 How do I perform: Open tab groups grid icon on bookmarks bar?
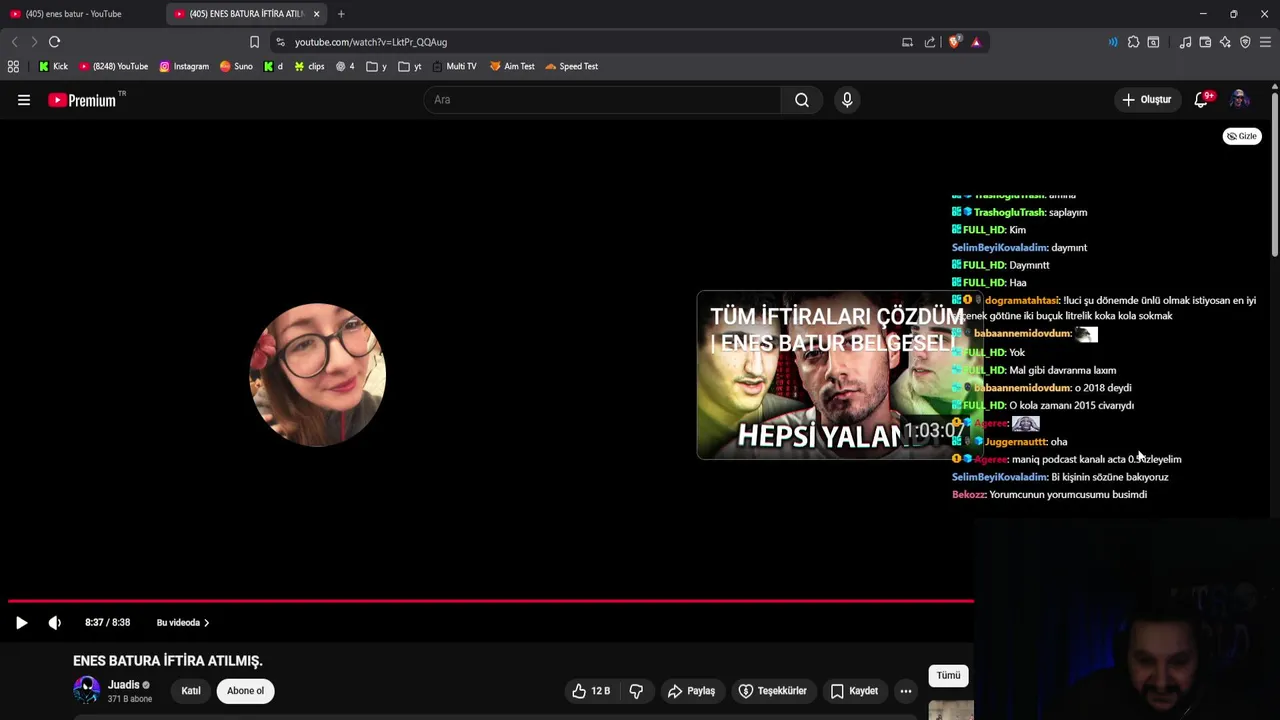tap(13, 66)
